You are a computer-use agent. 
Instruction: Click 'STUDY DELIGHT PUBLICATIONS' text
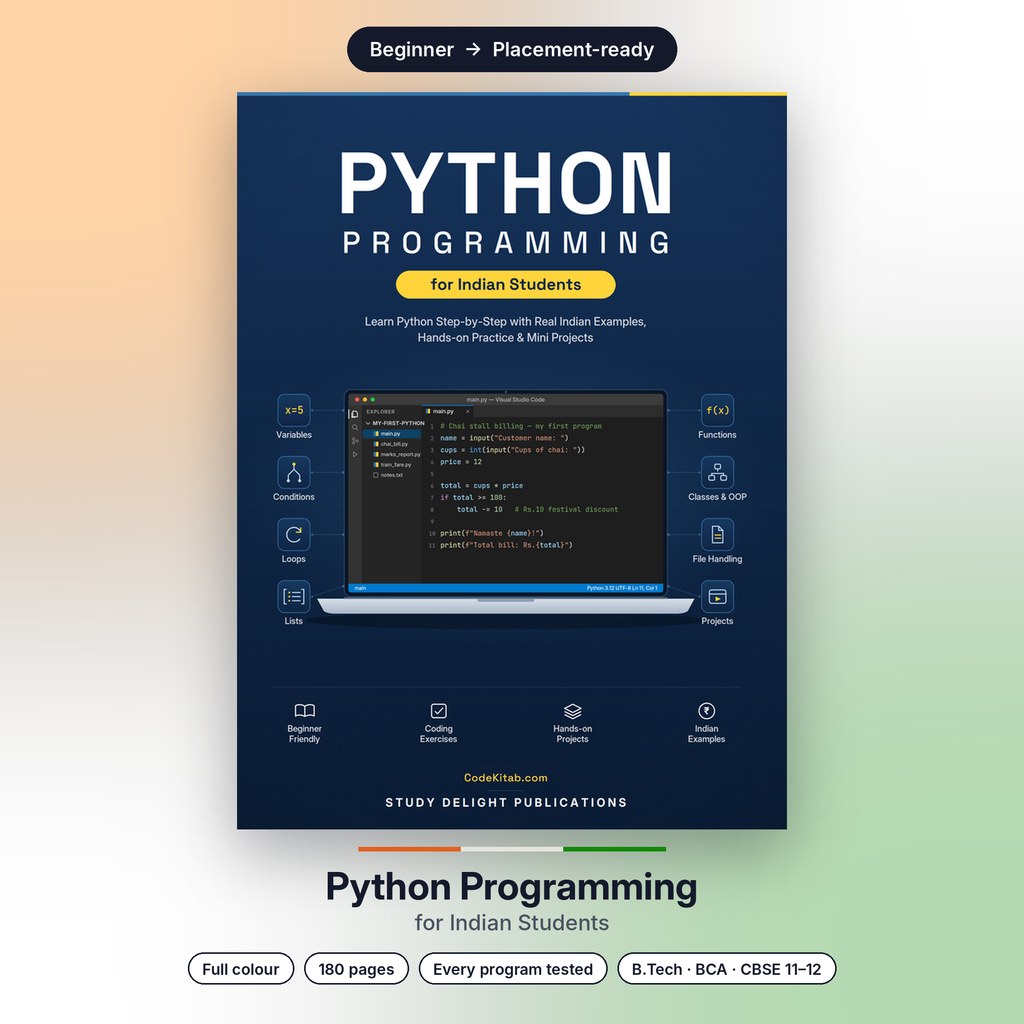[x=505, y=803]
